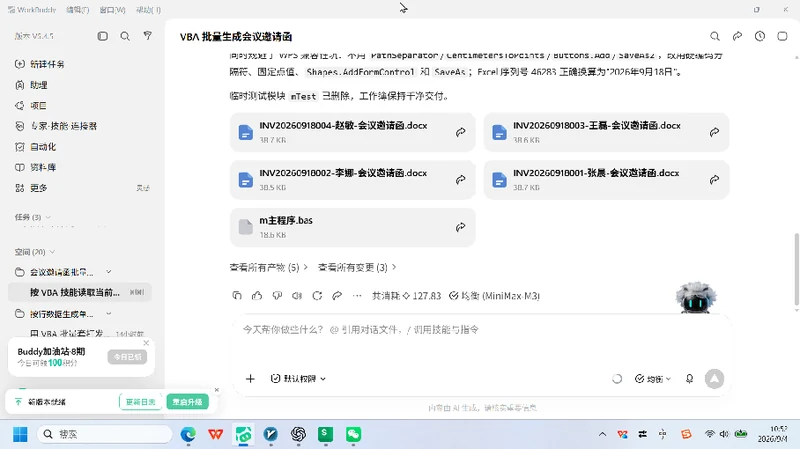Viewport: 800px width, 449px height.
Task: Read the response aloud speaker icon
Action: (297, 295)
